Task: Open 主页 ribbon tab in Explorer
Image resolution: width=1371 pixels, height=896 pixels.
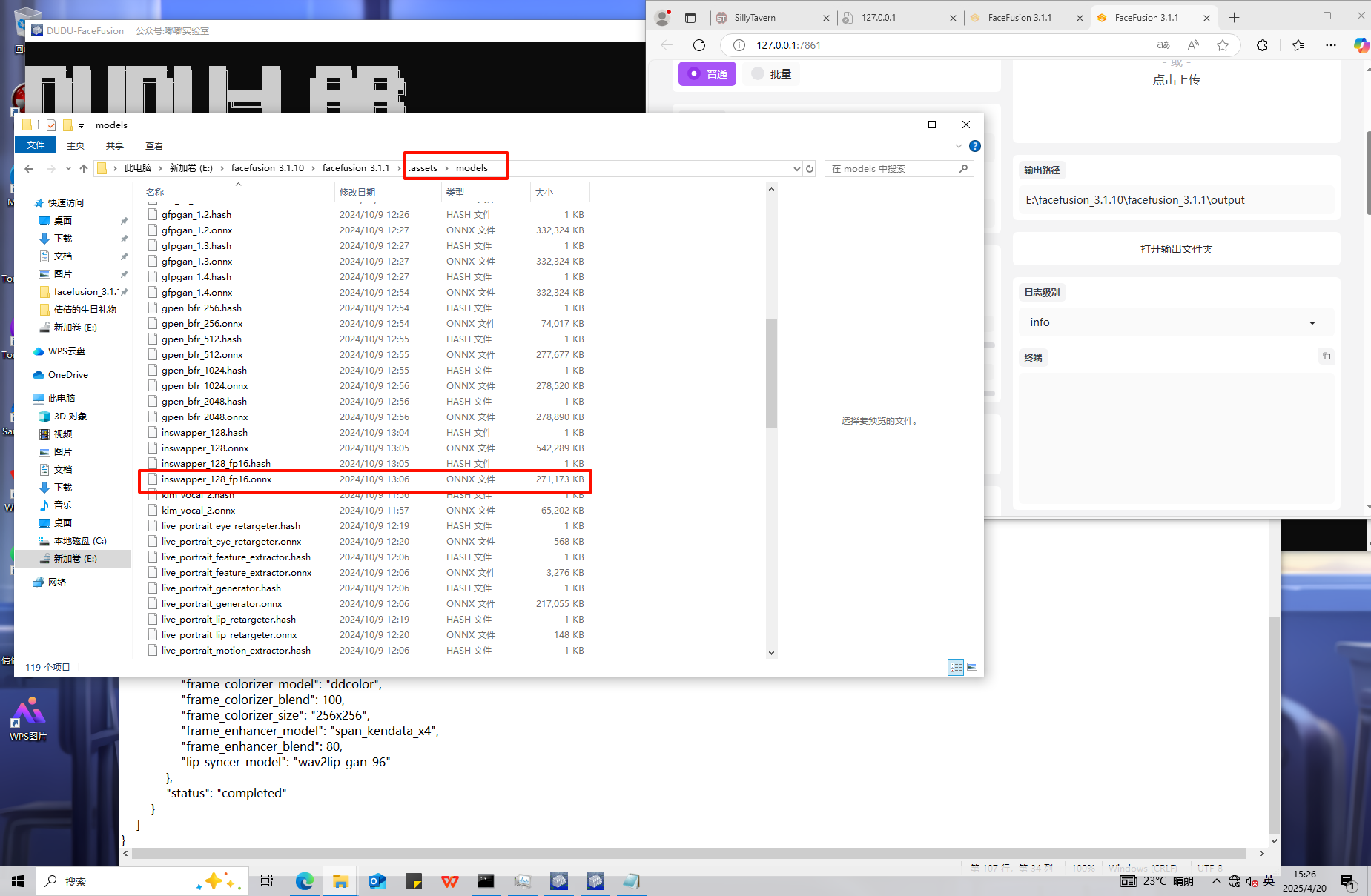Action: click(x=76, y=145)
